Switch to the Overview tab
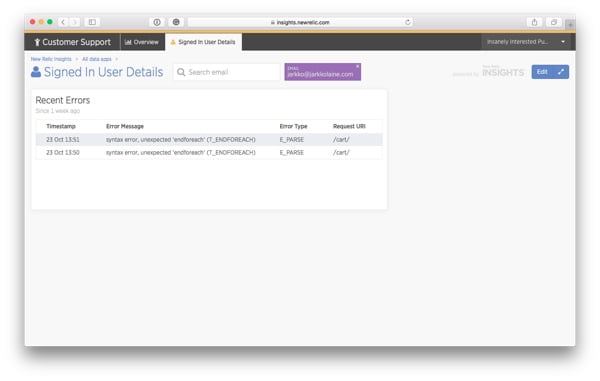The image size is (600, 381). coord(142,42)
